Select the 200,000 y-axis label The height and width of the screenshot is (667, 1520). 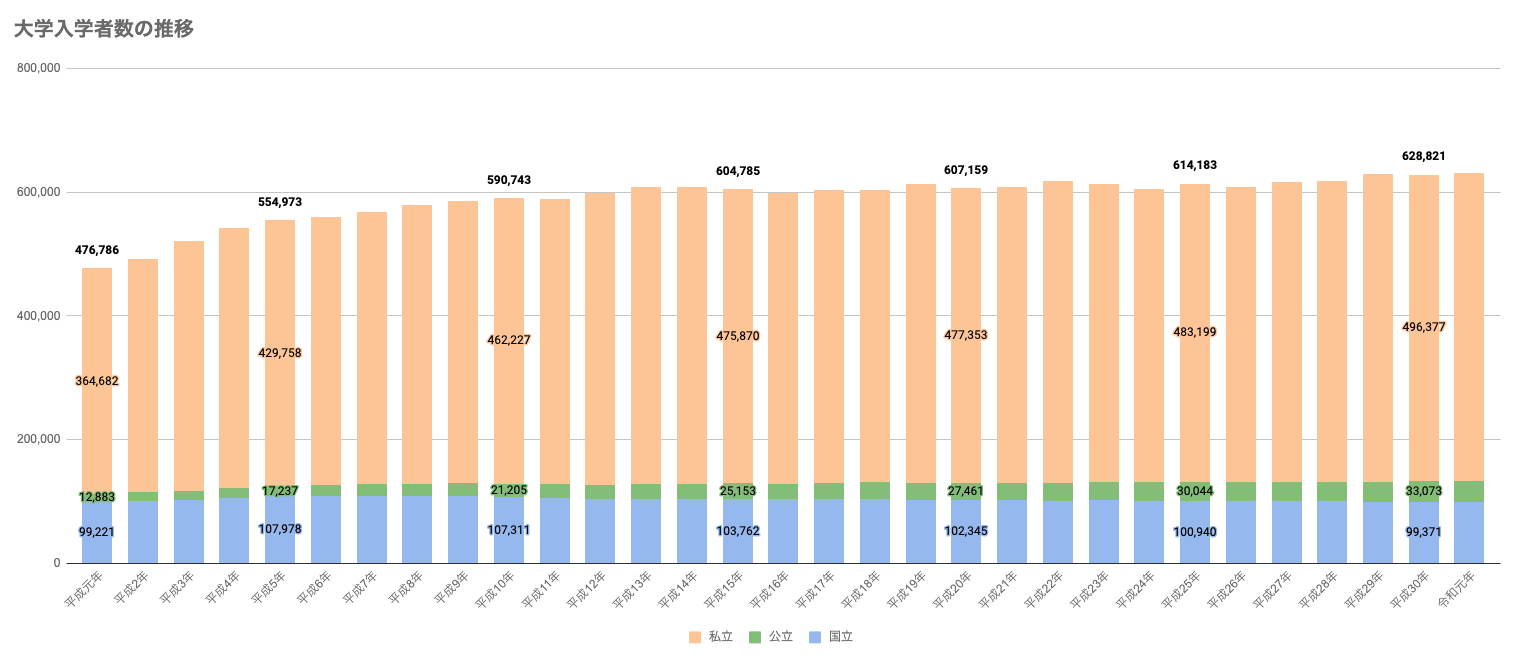[x=40, y=440]
